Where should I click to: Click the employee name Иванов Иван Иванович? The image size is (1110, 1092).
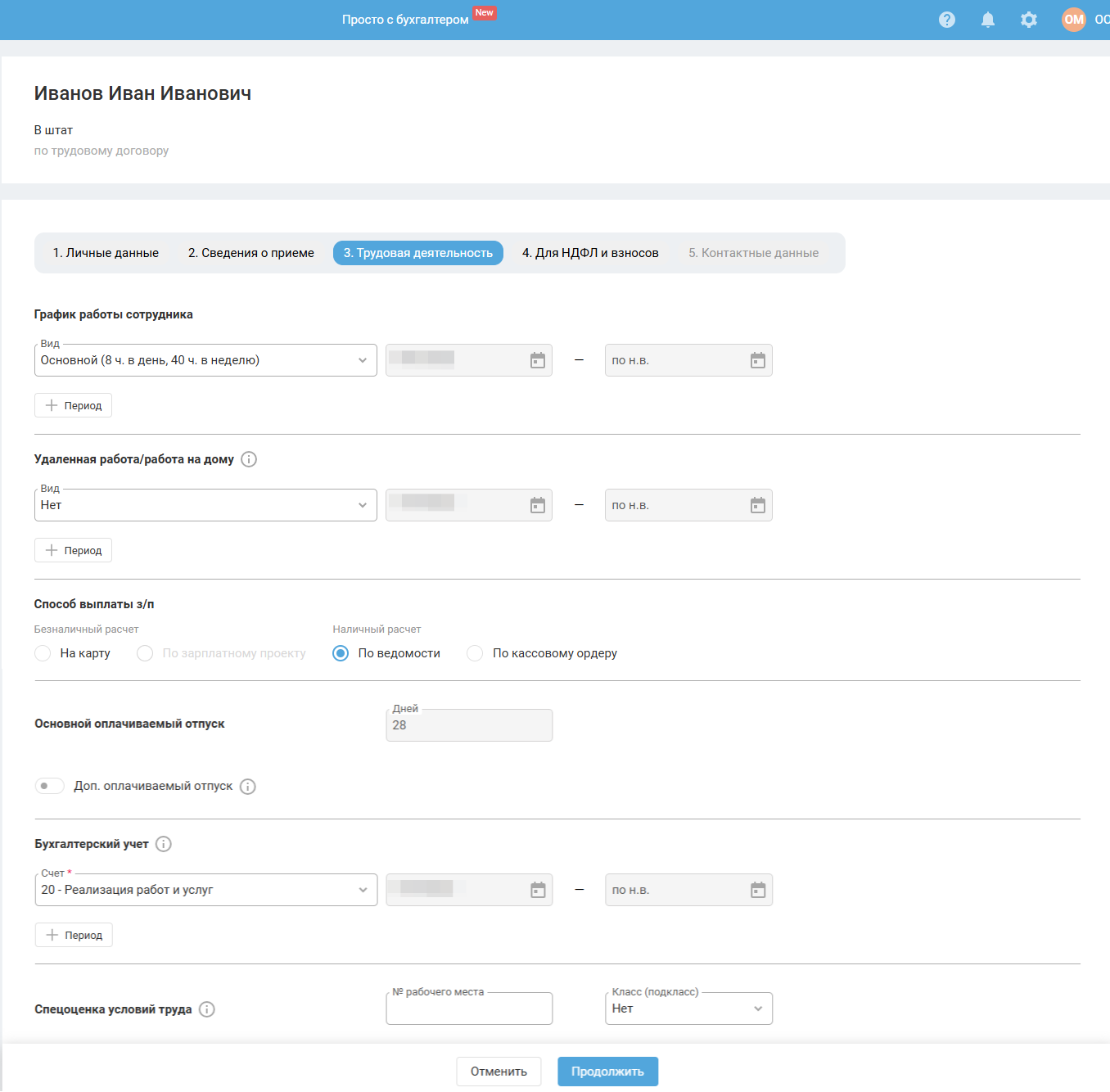coord(142,93)
